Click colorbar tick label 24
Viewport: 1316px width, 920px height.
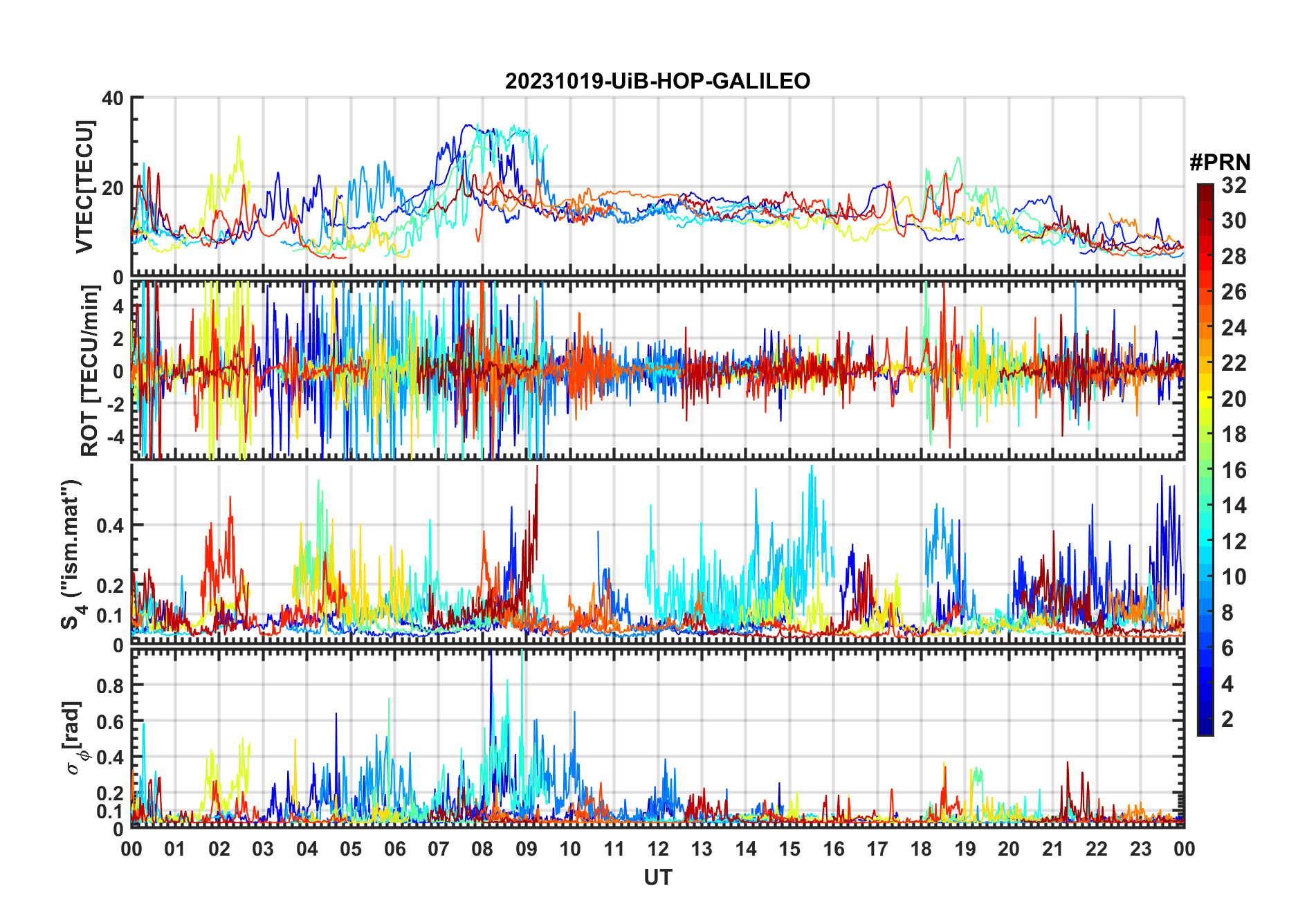tap(1234, 328)
